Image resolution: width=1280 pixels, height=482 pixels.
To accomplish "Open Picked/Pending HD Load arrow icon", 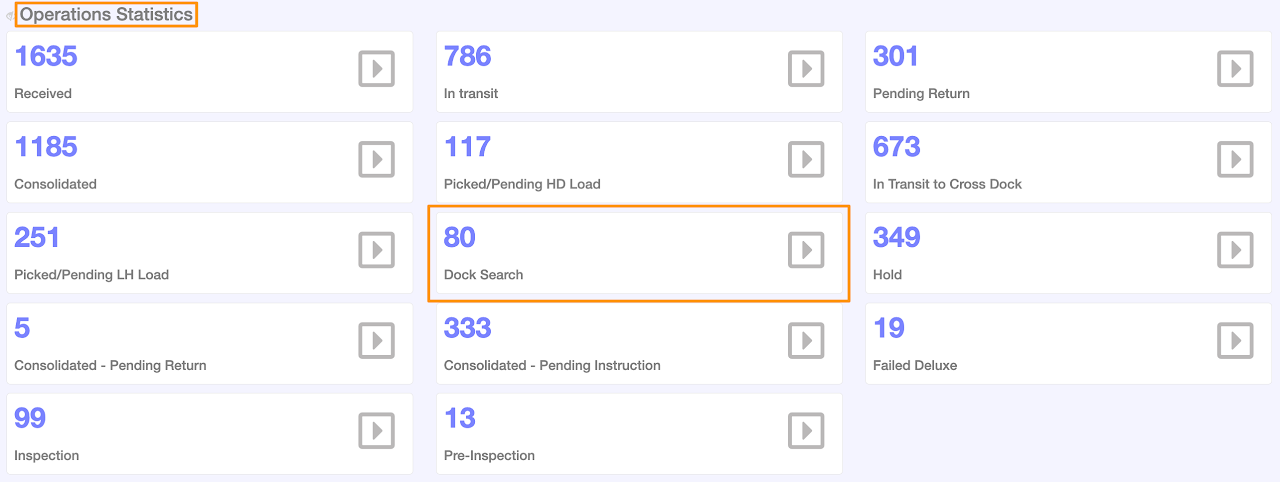I will tap(806, 159).
